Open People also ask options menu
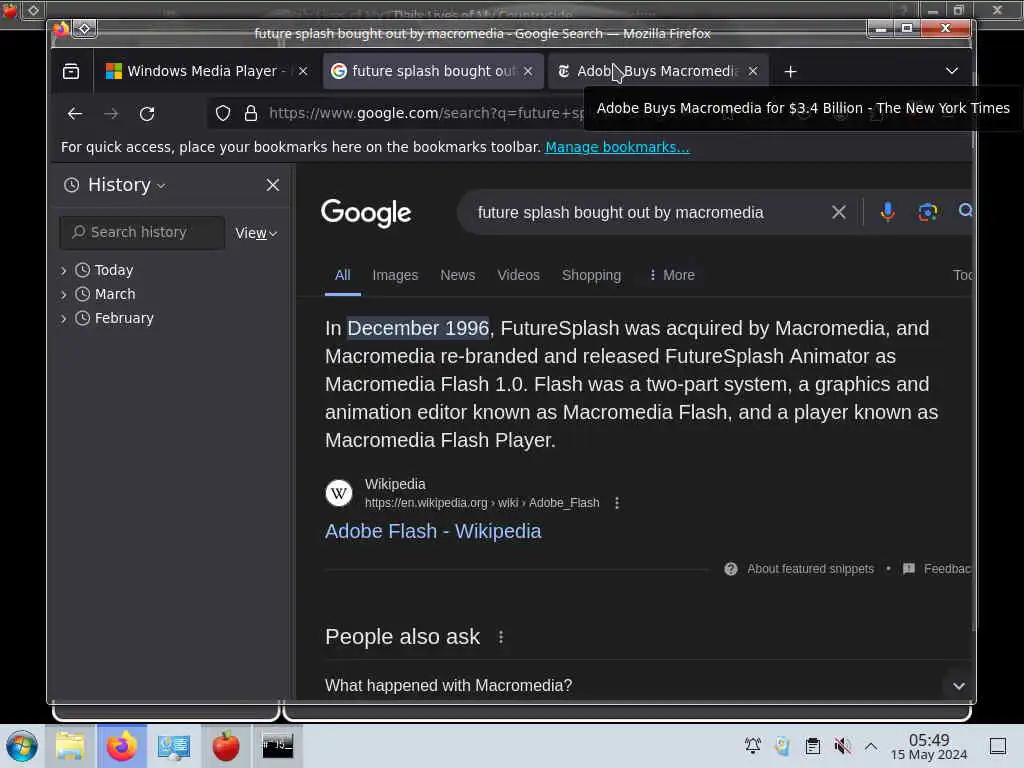 click(x=501, y=637)
